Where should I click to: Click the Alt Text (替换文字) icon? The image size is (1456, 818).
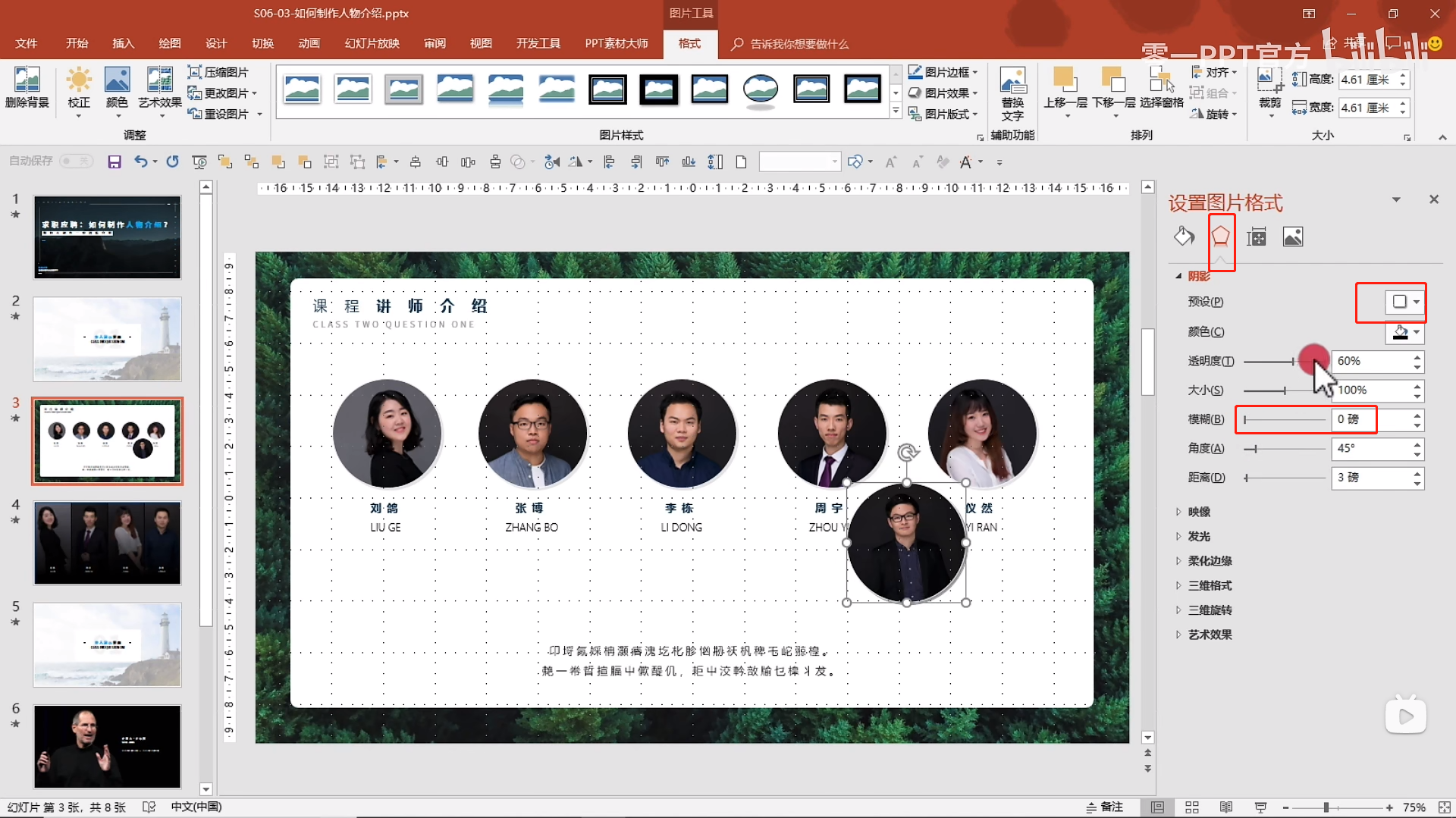point(1012,93)
